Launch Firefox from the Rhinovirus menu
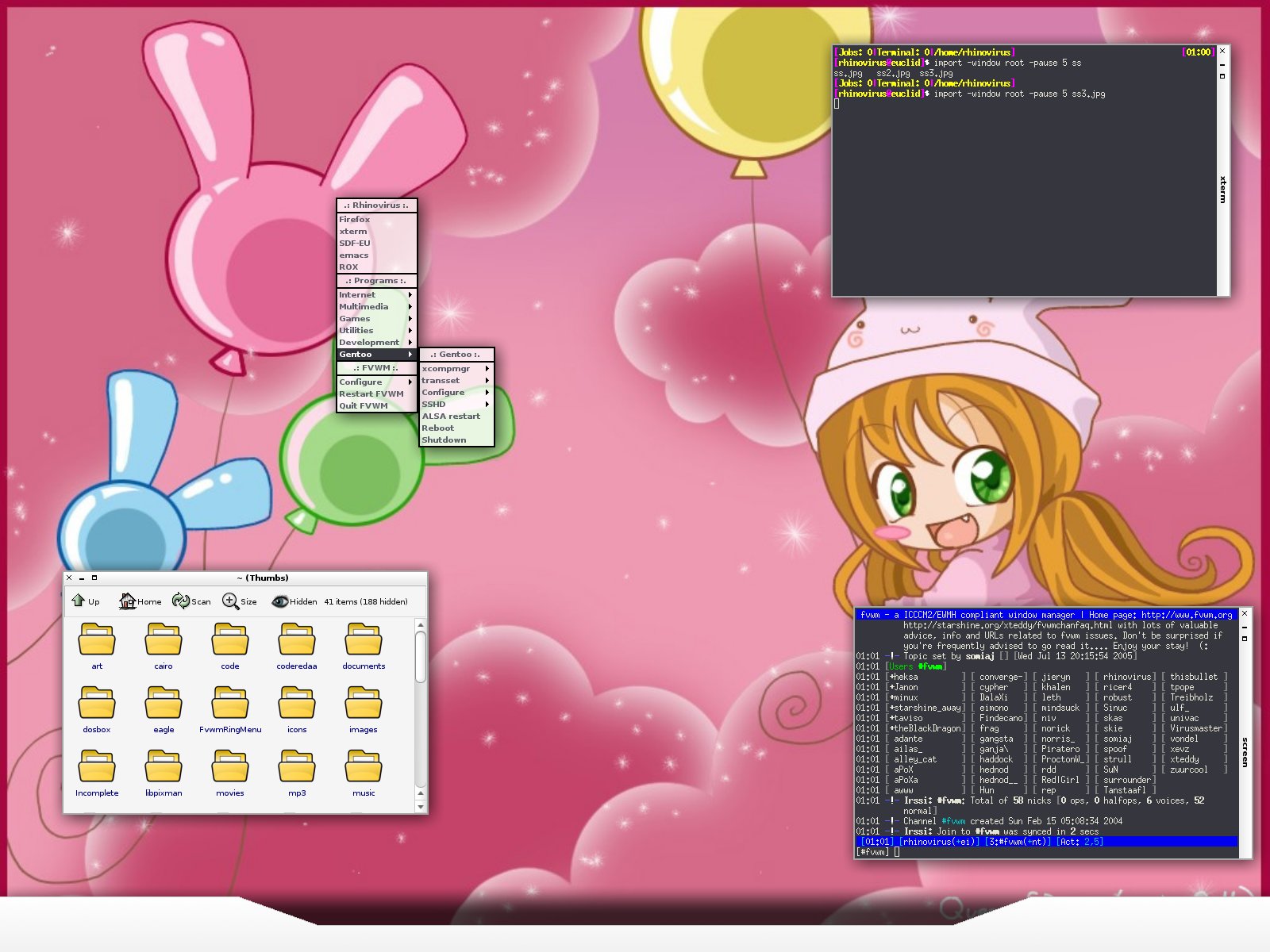Image resolution: width=1270 pixels, height=952 pixels. pyautogui.click(x=377, y=219)
